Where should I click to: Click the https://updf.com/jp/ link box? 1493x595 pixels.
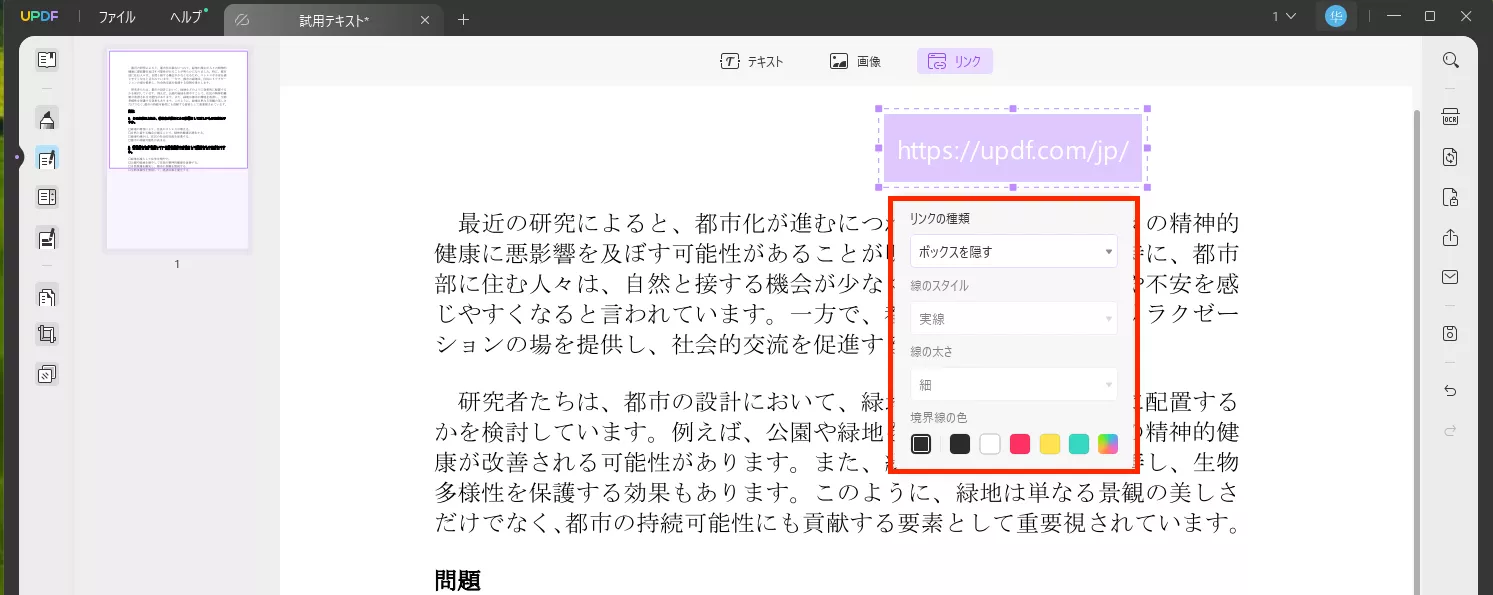1013,149
